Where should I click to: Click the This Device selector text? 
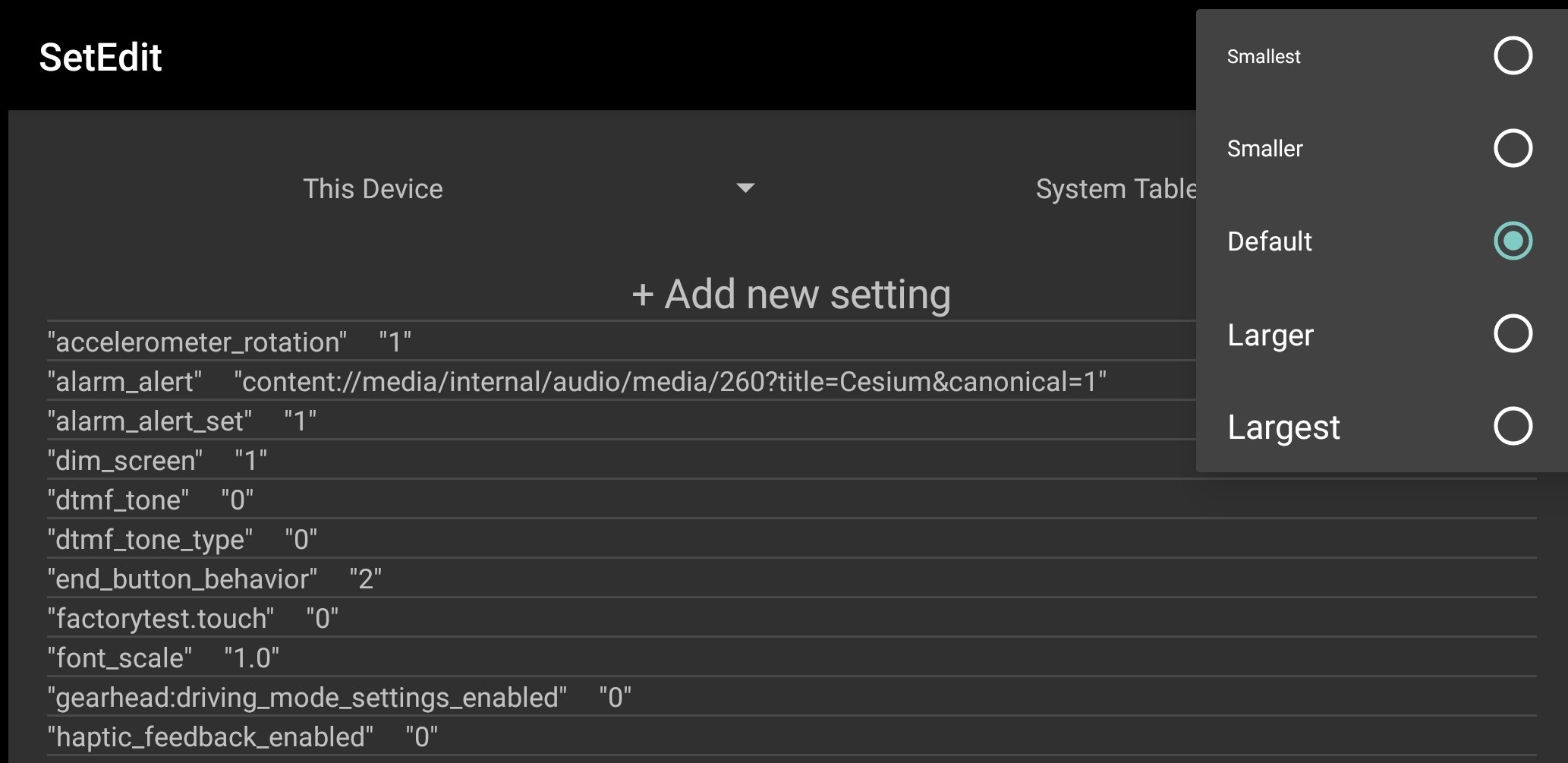[x=373, y=189]
